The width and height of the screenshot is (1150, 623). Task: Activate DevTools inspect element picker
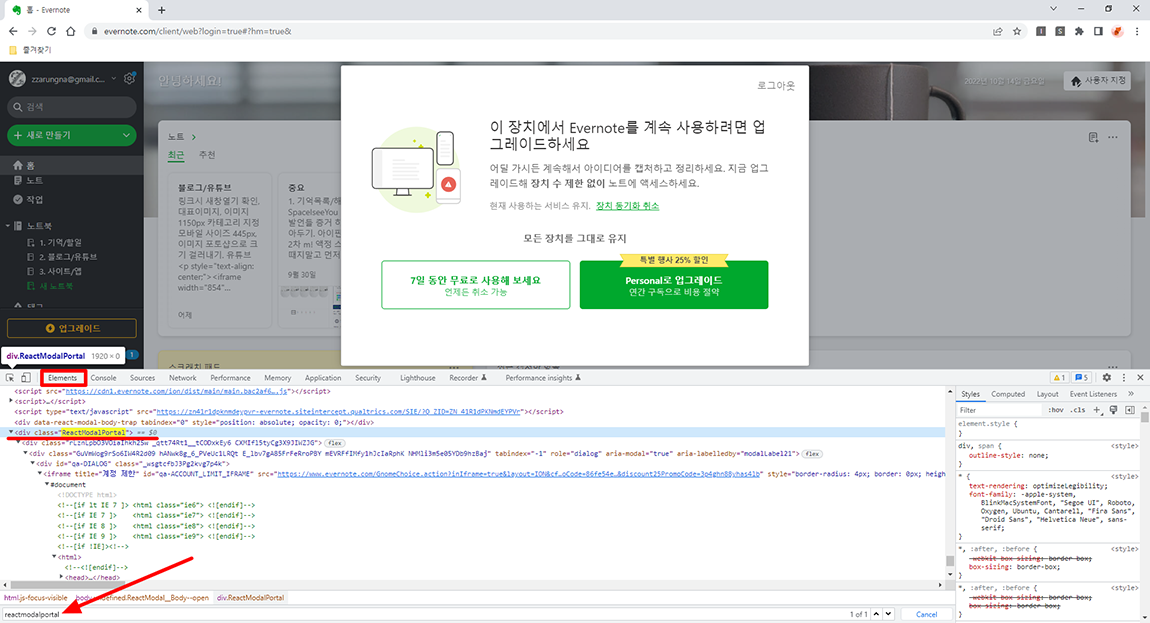(10, 378)
